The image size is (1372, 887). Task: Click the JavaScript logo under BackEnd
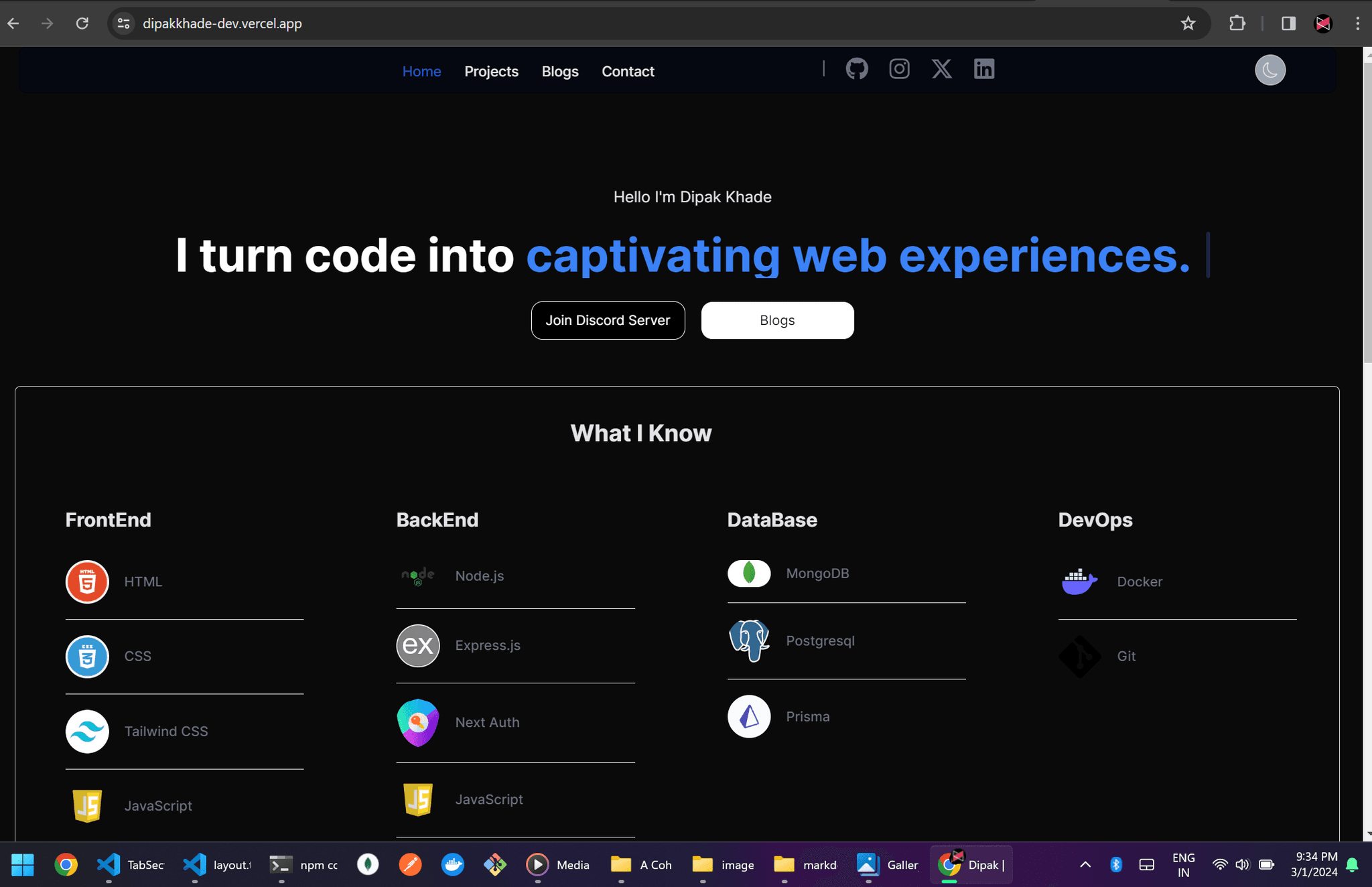click(417, 799)
